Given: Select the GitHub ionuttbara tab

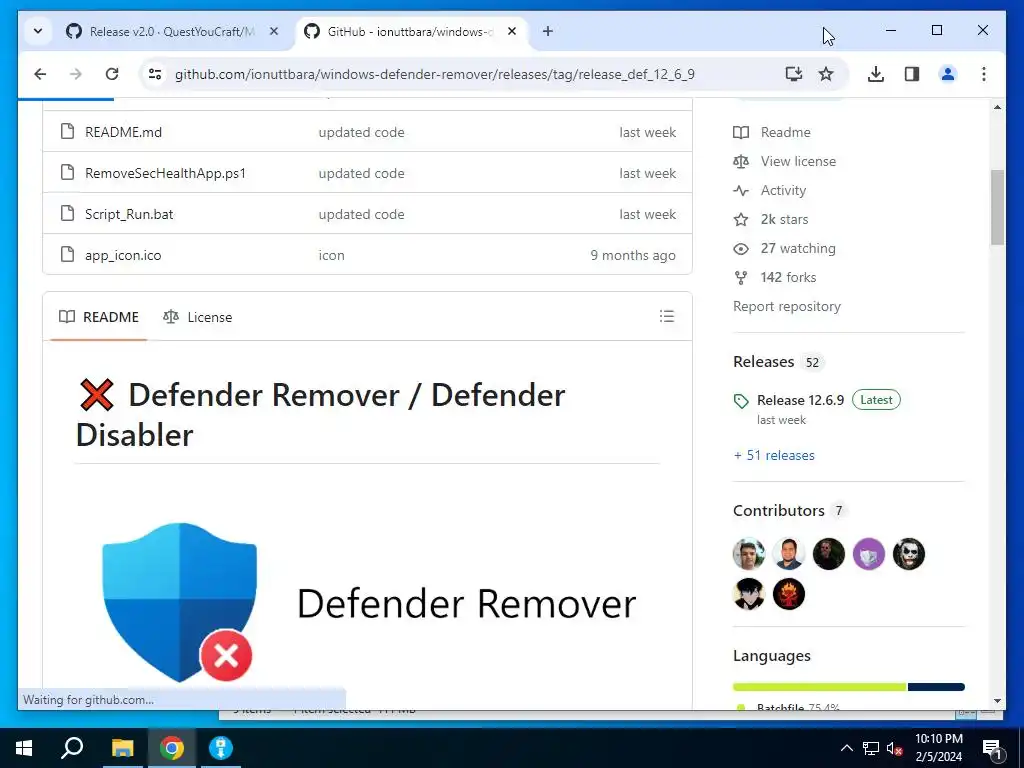Looking at the screenshot, I should pyautogui.click(x=410, y=31).
